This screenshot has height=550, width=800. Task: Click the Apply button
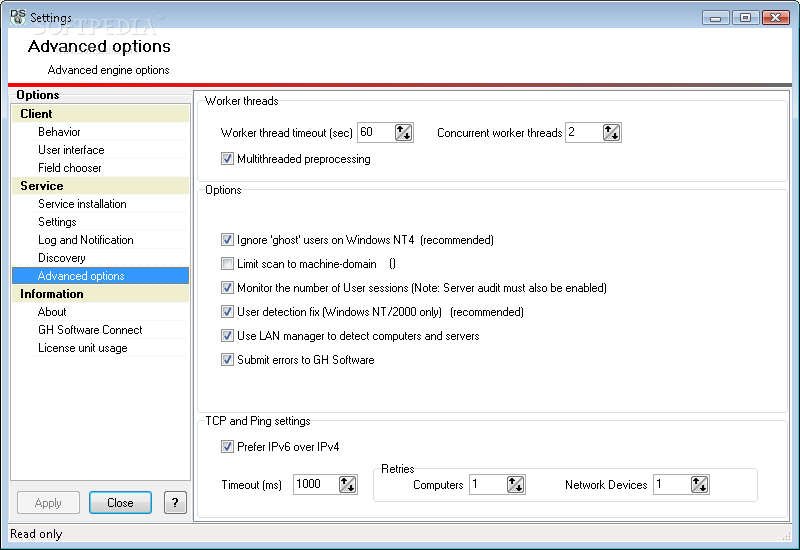(x=48, y=503)
